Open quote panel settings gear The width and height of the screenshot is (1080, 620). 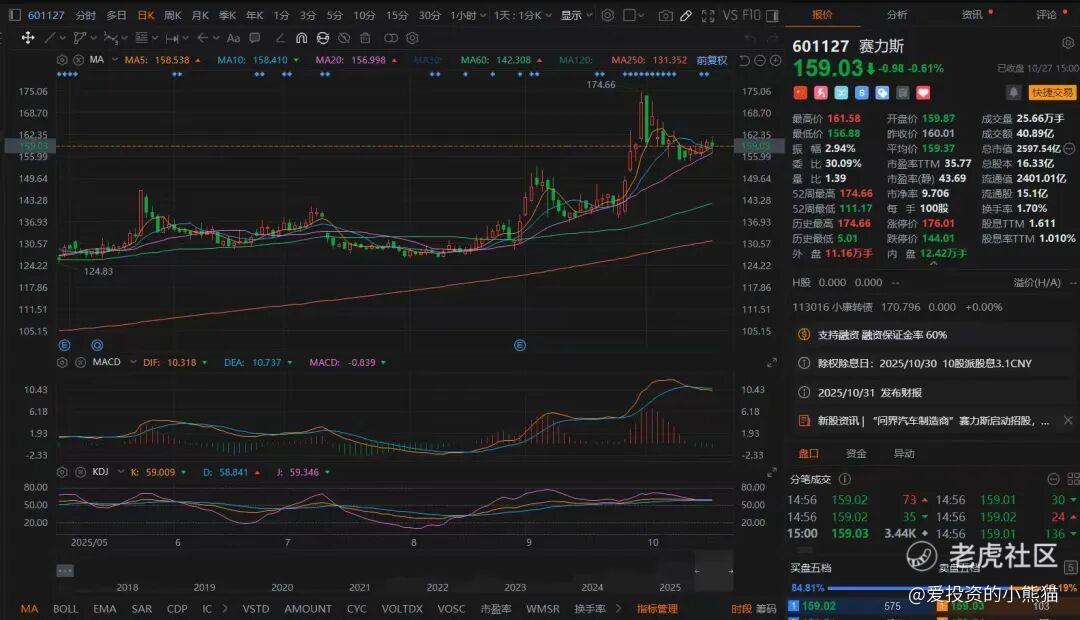pyautogui.click(x=1068, y=43)
